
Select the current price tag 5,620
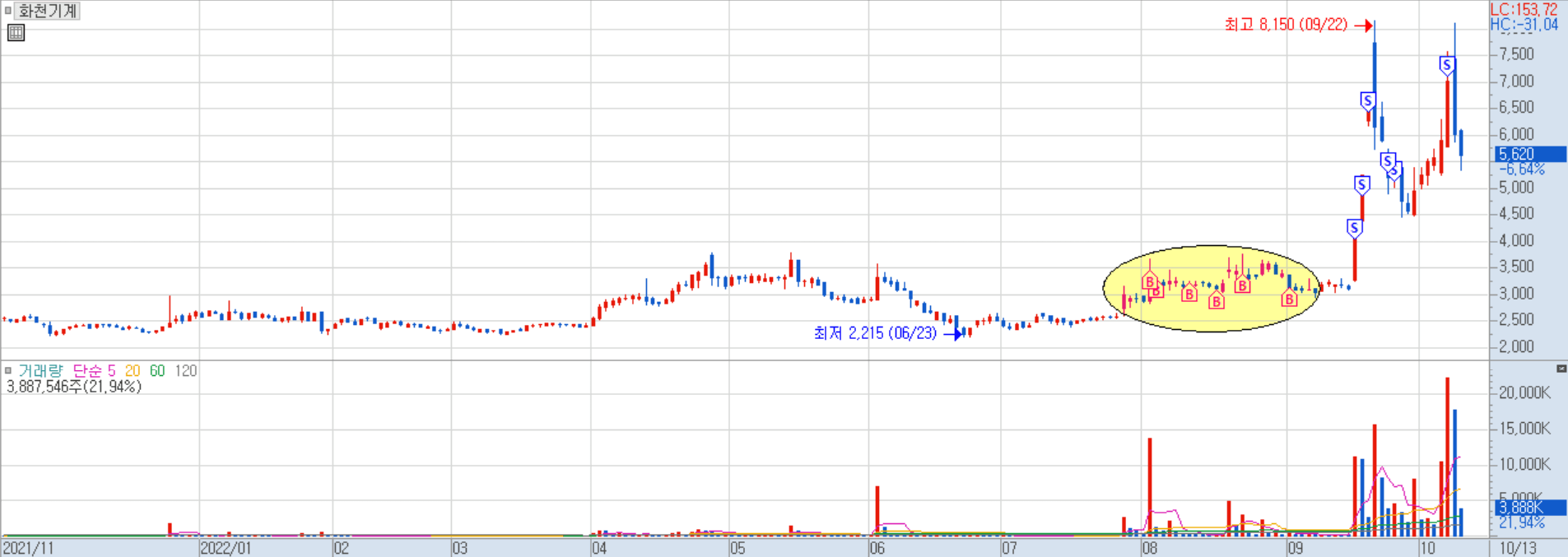(x=1530, y=154)
